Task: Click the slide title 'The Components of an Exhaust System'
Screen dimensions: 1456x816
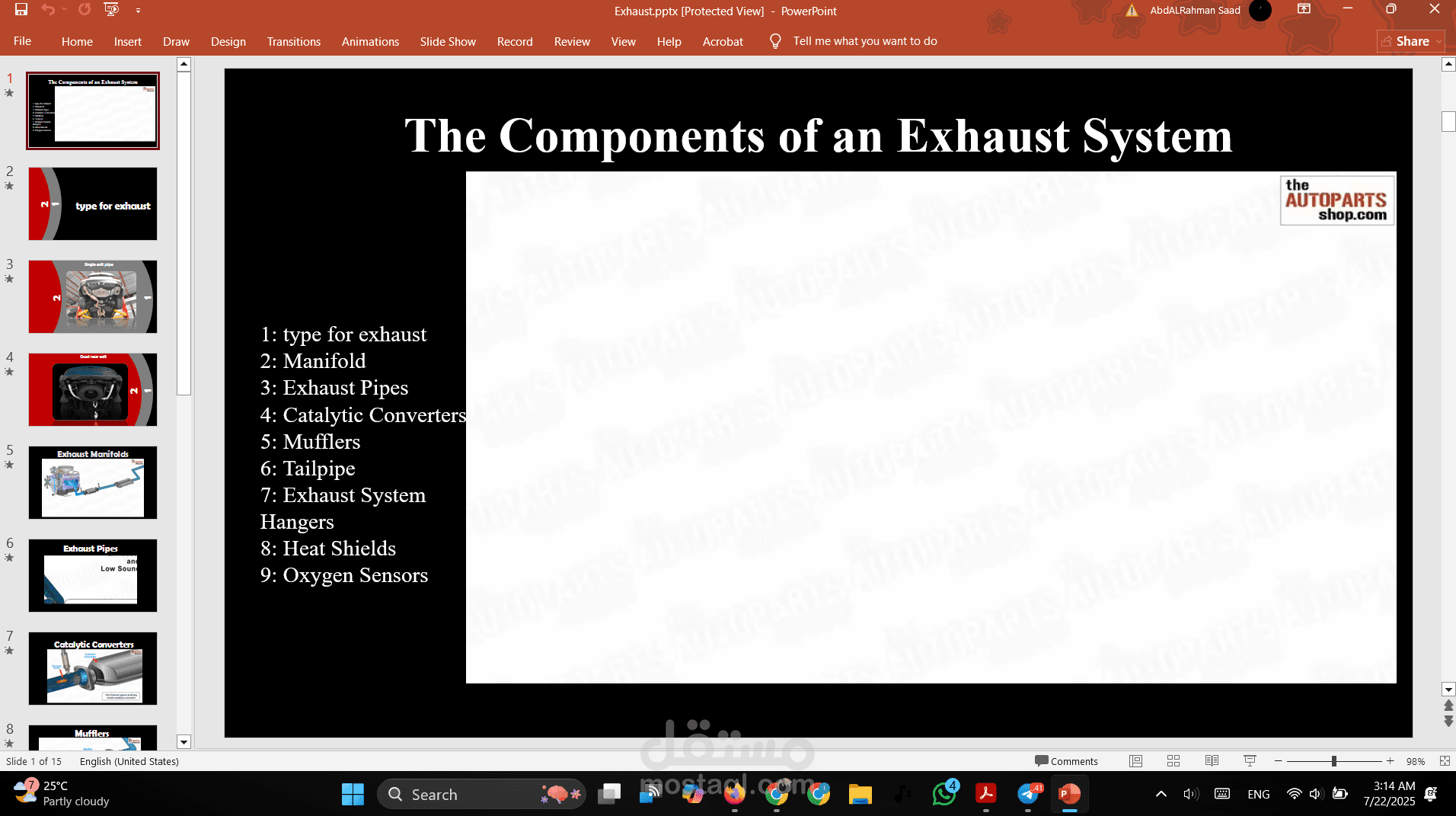Action: pyautogui.click(x=819, y=136)
